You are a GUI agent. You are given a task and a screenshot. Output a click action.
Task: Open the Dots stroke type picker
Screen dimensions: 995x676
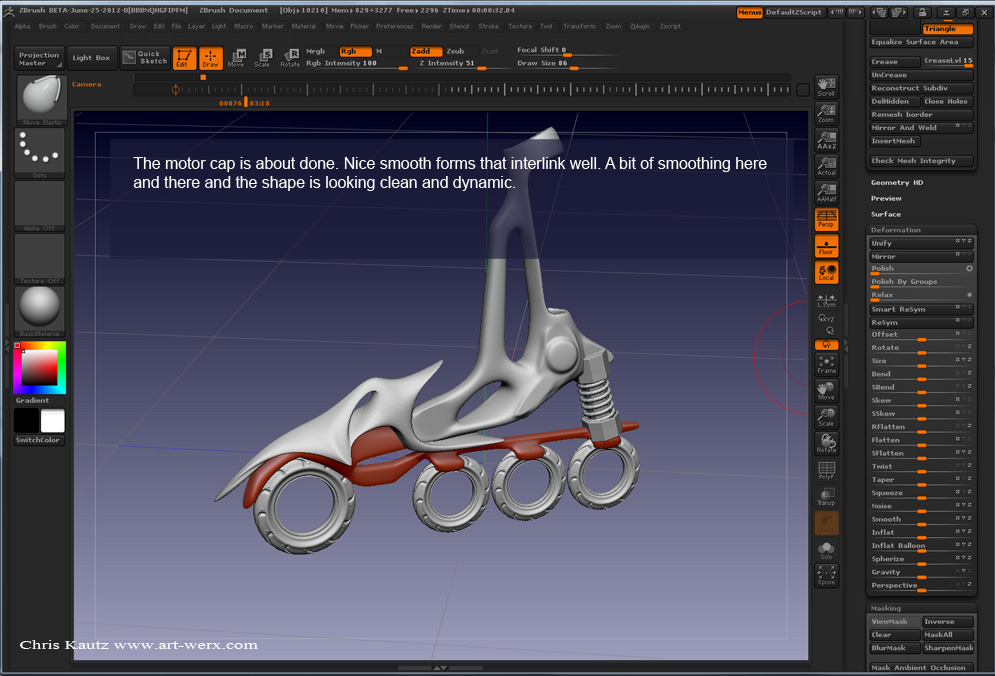(40, 153)
